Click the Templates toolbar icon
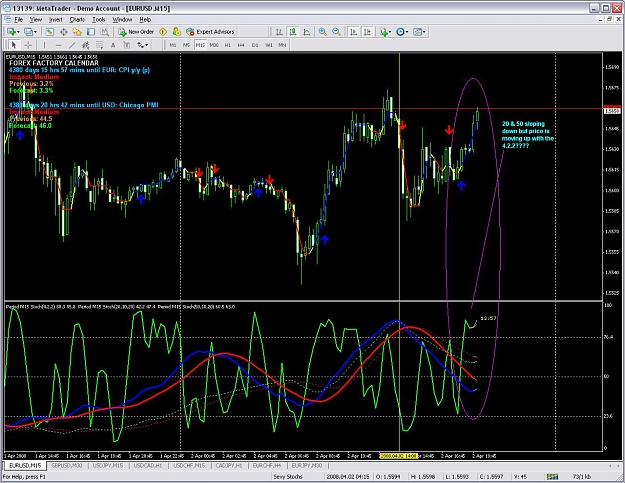 [x=417, y=32]
